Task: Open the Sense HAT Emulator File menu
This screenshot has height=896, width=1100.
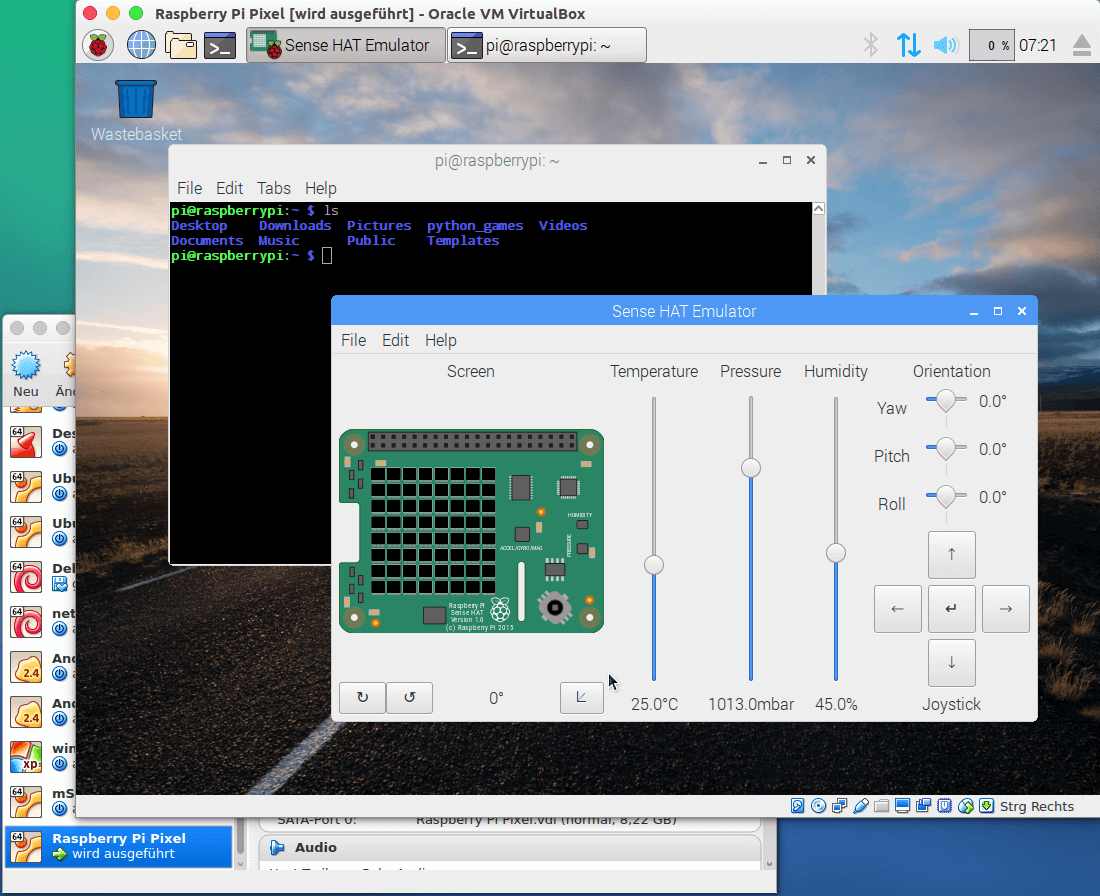Action: point(354,340)
